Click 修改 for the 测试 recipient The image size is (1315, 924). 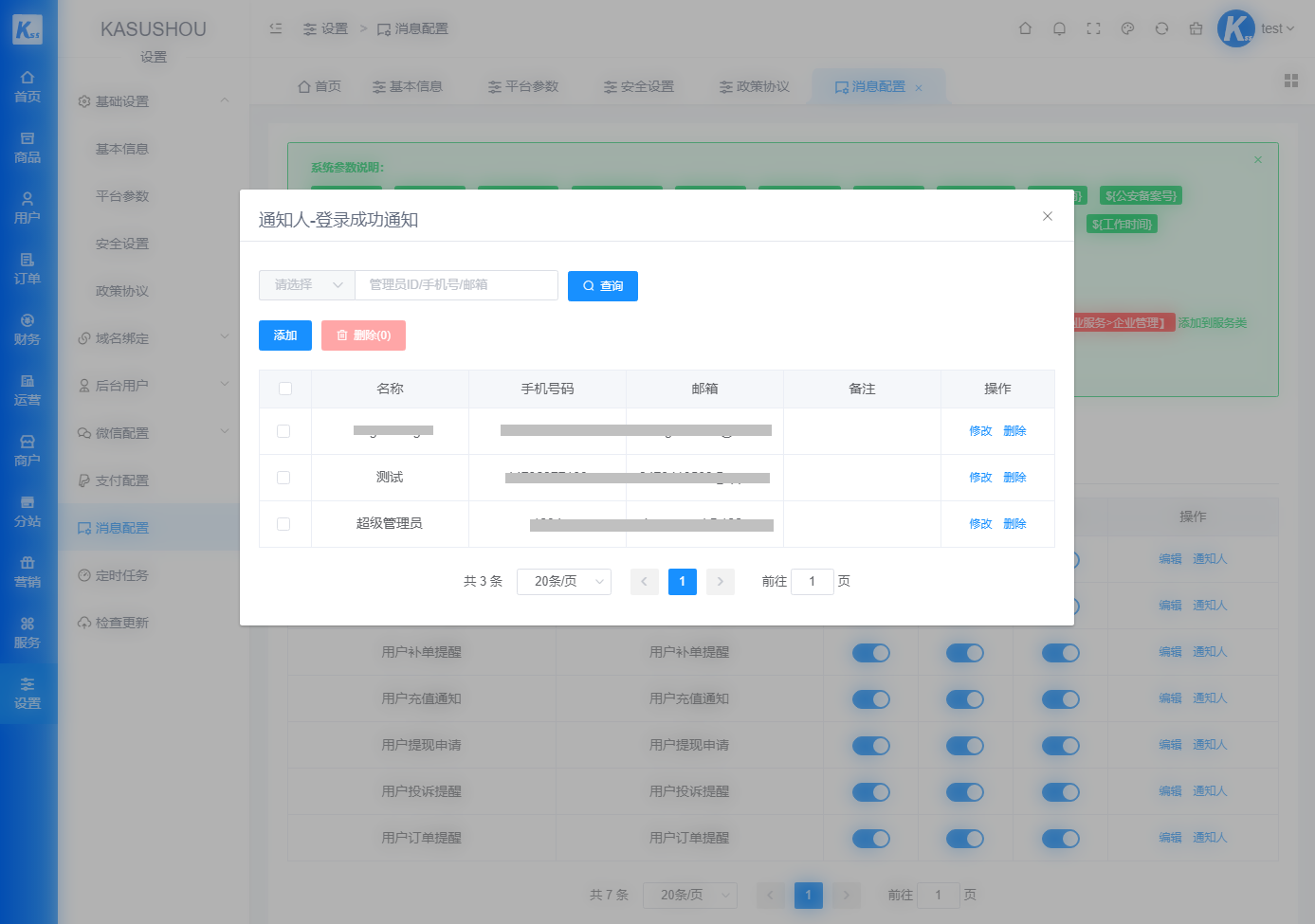(980, 478)
